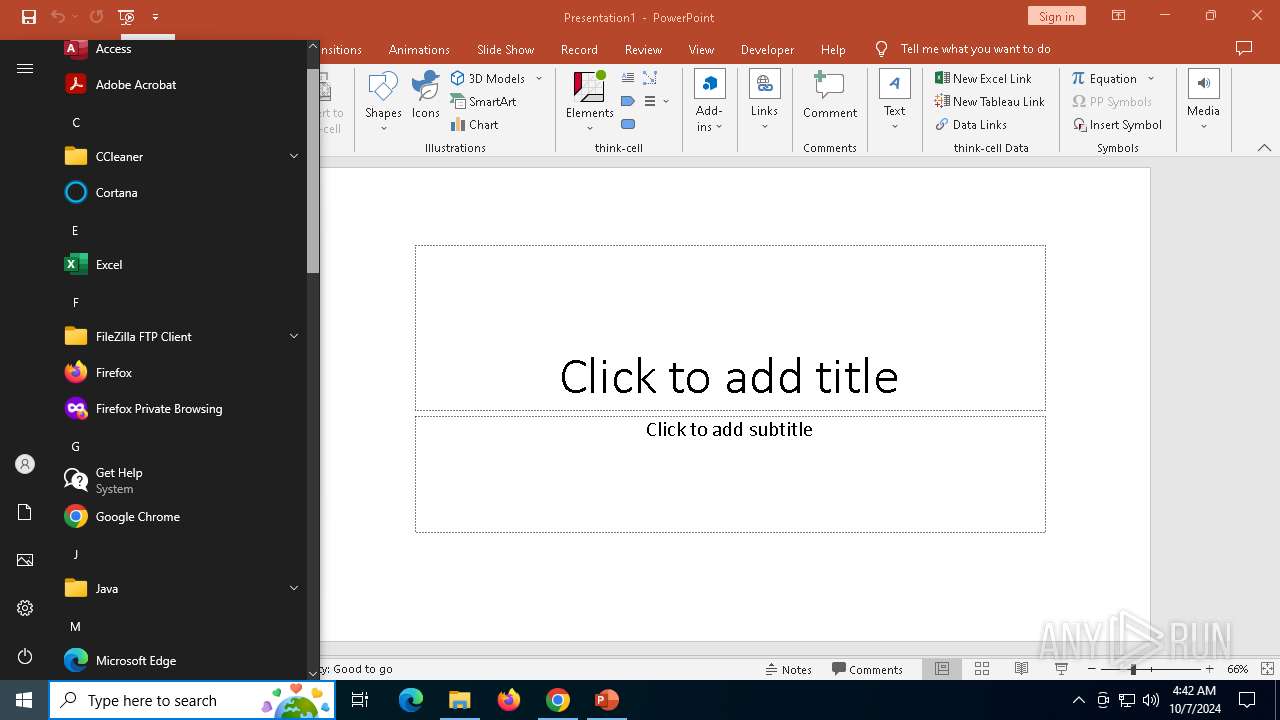Insert 3D Models

(x=488, y=78)
